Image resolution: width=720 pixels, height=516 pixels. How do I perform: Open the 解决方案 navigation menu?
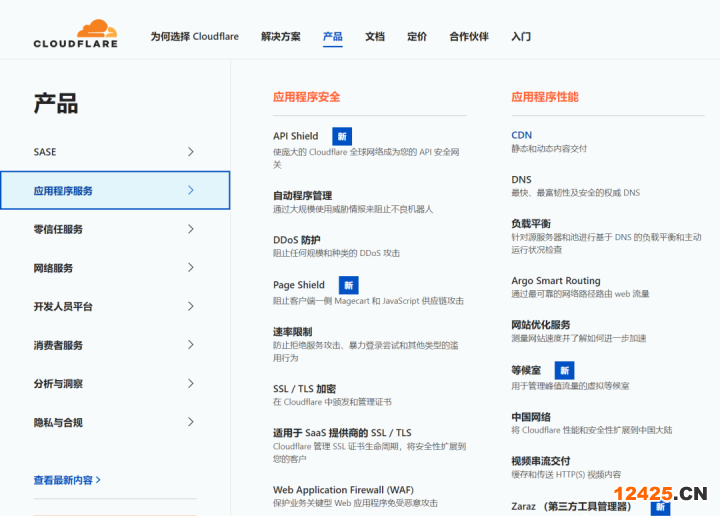pyautogui.click(x=280, y=37)
